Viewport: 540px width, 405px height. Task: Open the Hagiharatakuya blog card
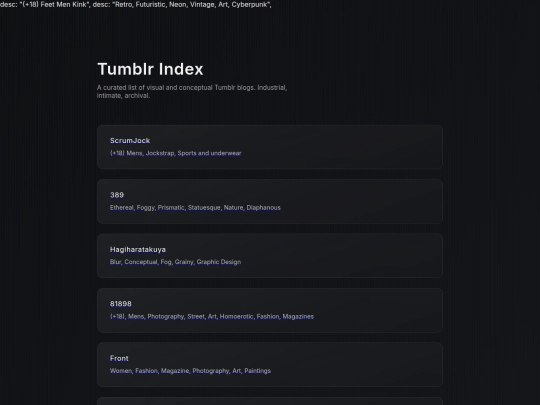pos(270,256)
